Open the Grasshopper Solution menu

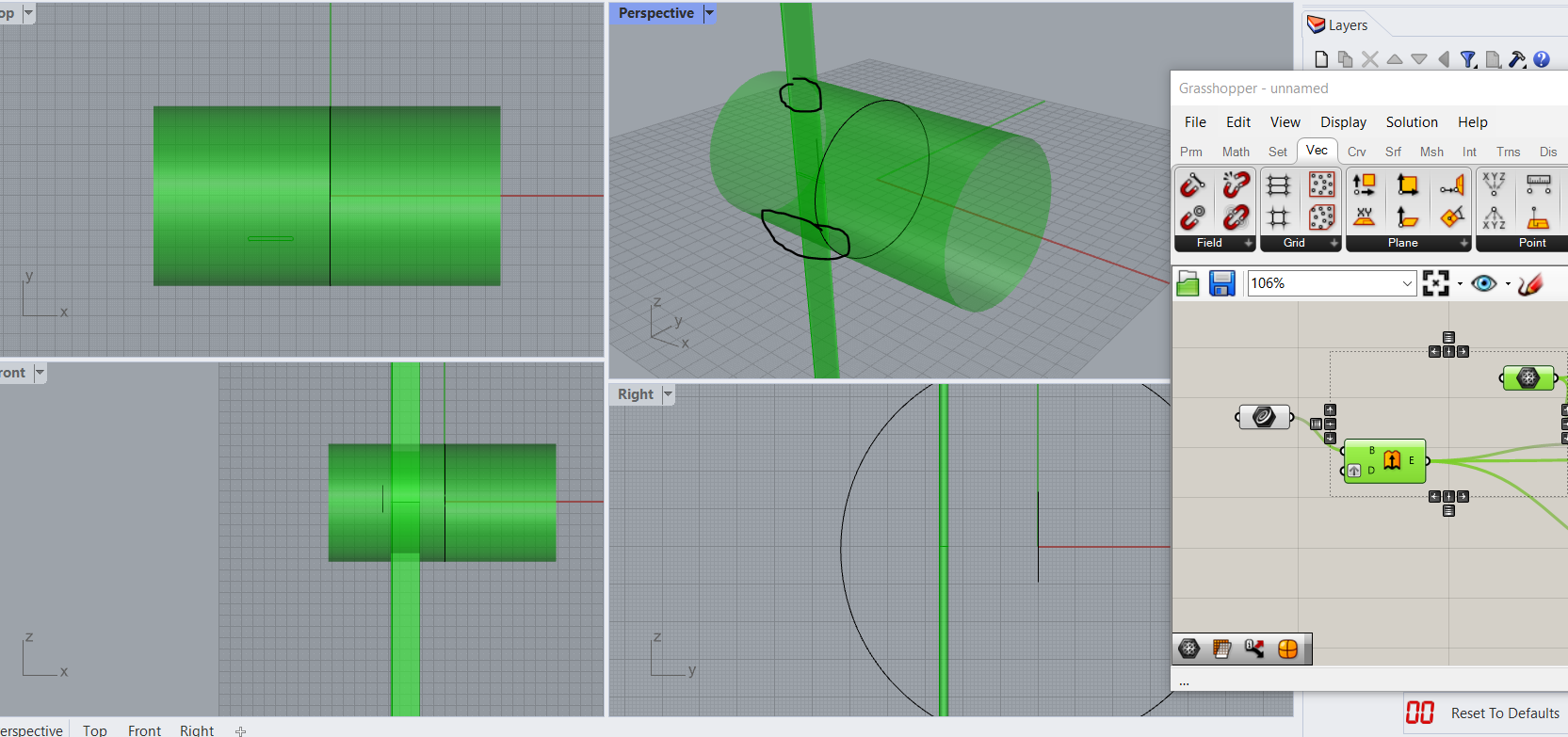(1412, 122)
